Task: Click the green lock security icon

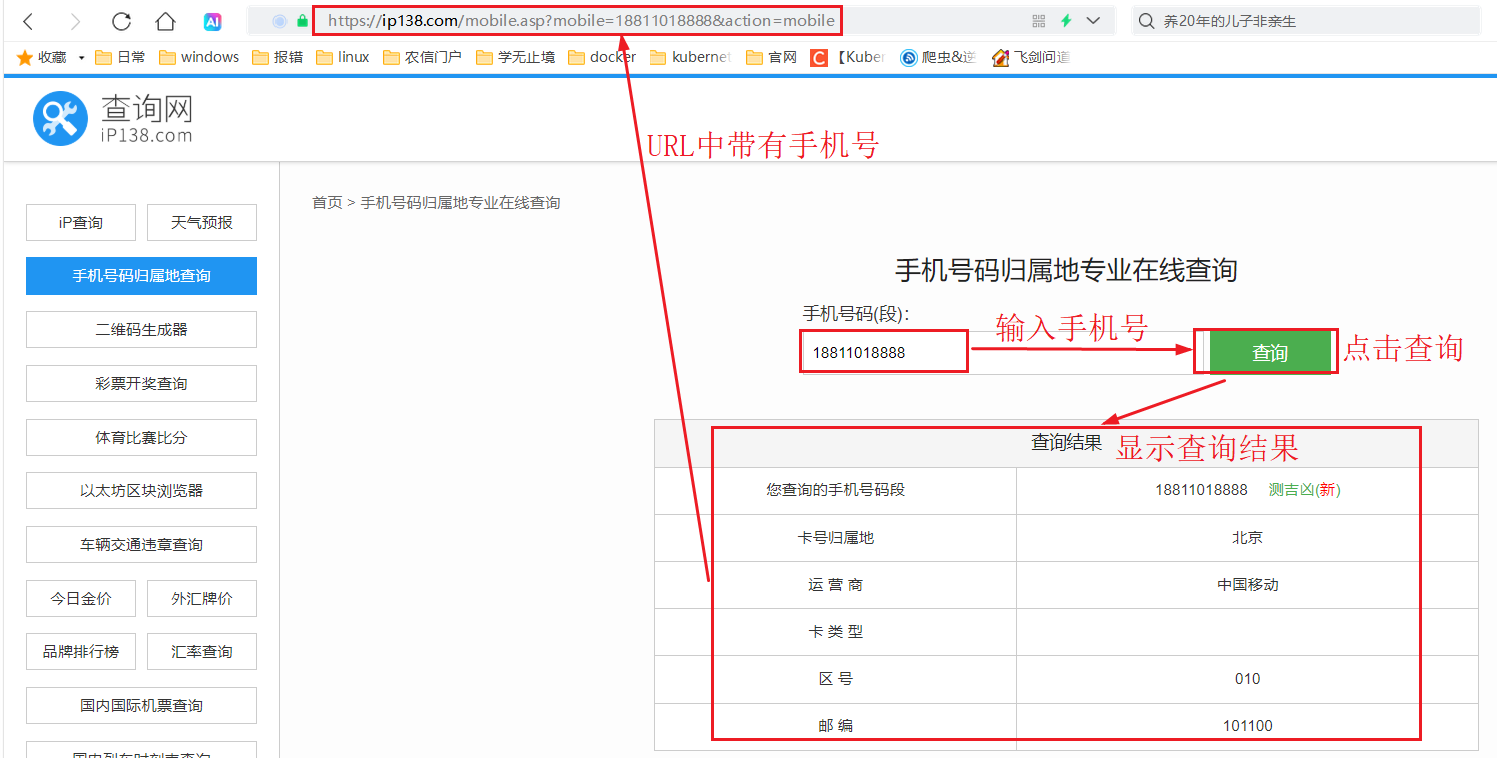Action: pyautogui.click(x=302, y=21)
